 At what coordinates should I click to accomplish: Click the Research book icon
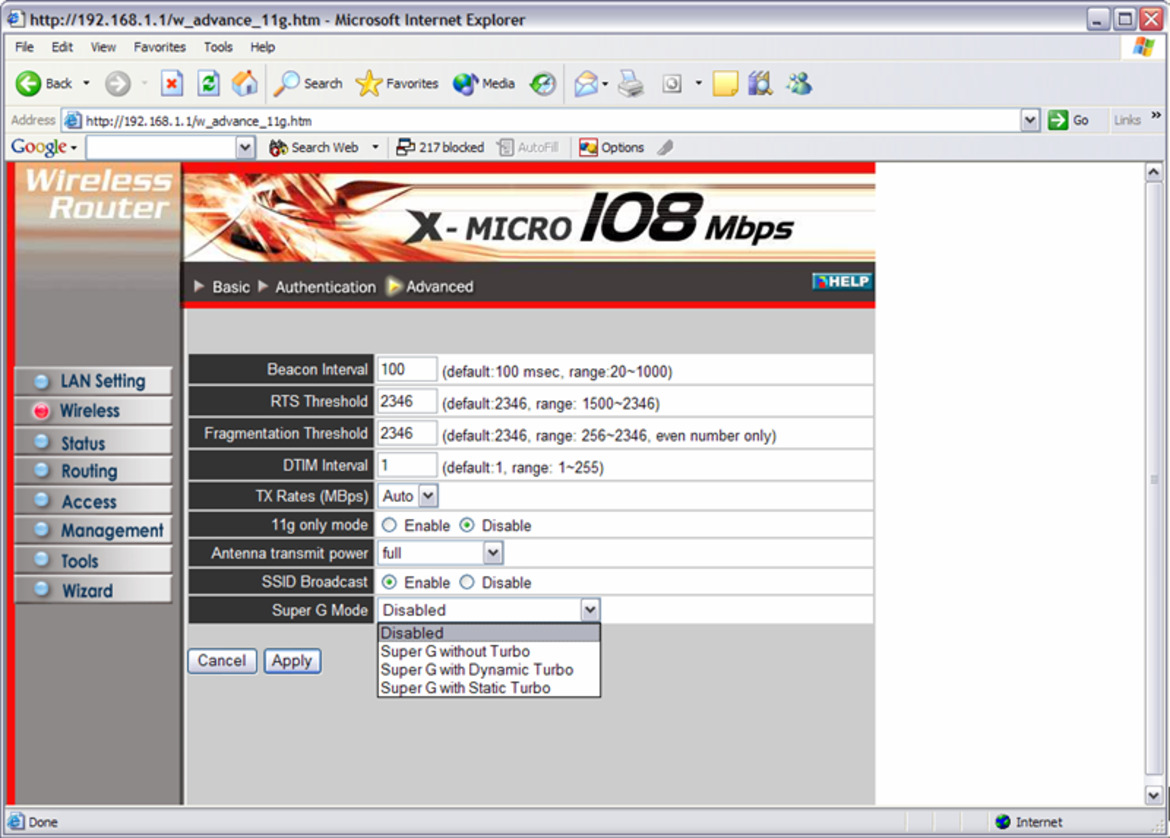point(760,84)
